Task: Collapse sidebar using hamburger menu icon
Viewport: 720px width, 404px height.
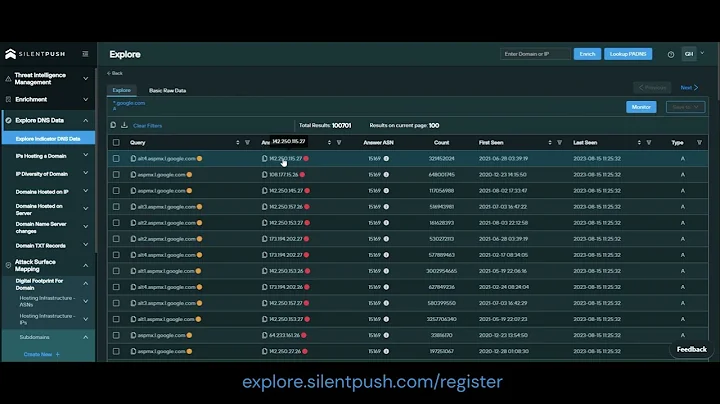Action: 85,54
